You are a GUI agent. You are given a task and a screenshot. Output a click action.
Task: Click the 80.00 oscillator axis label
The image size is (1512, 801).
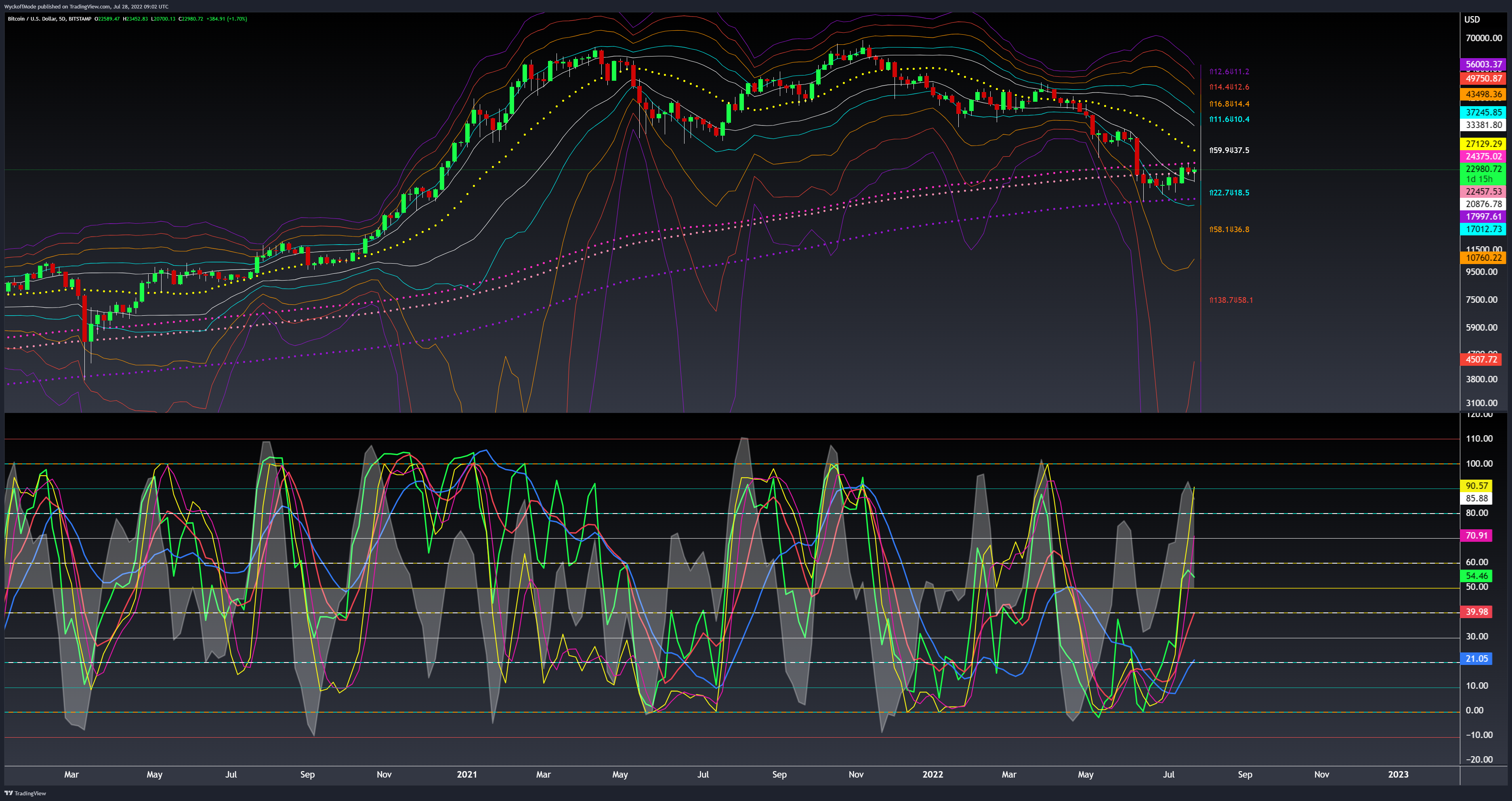(1477, 513)
